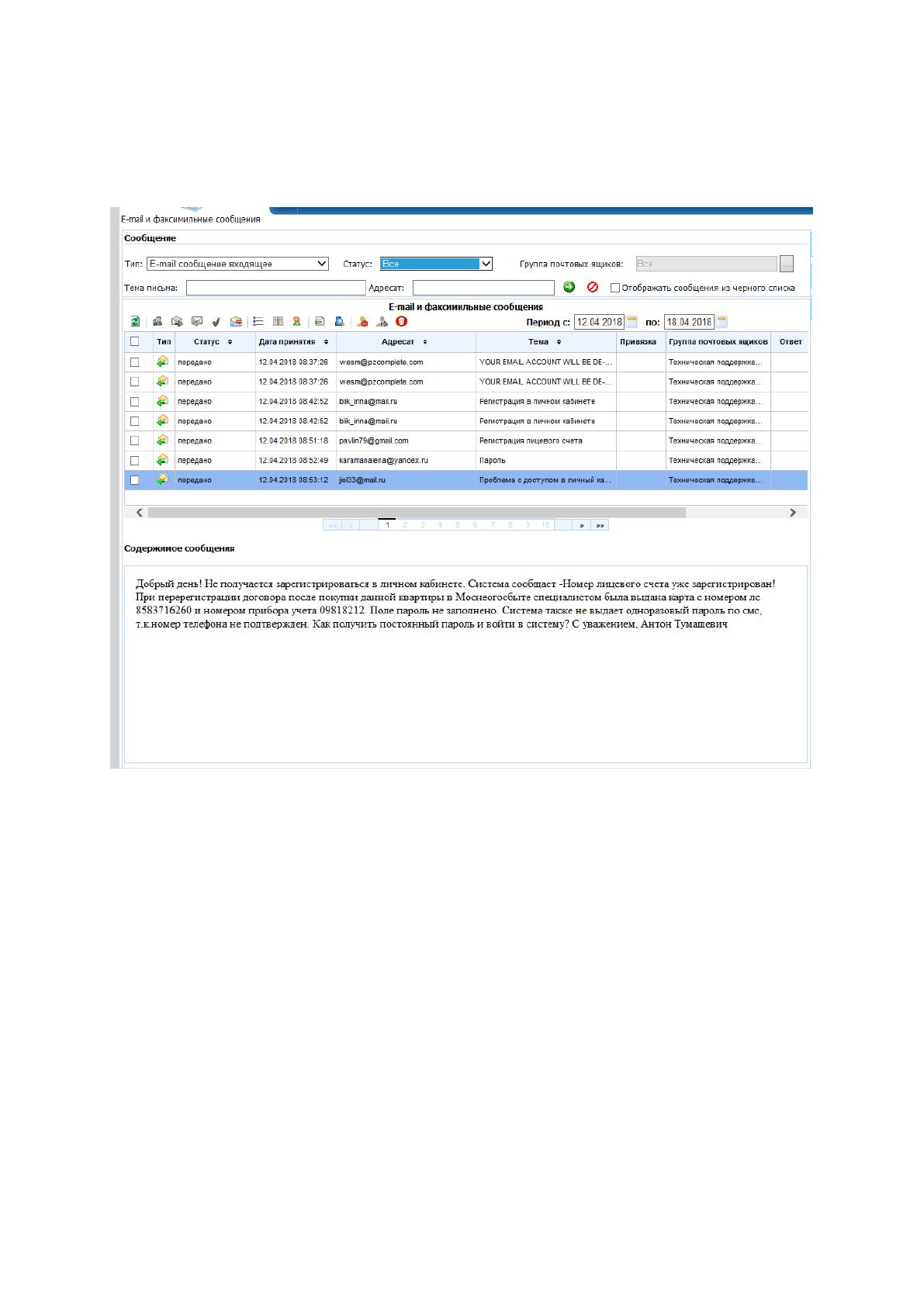Viewport: 924px width, 1307px height.
Task: Check the box for pavlin79@gmail.com row
Action: click(x=135, y=441)
